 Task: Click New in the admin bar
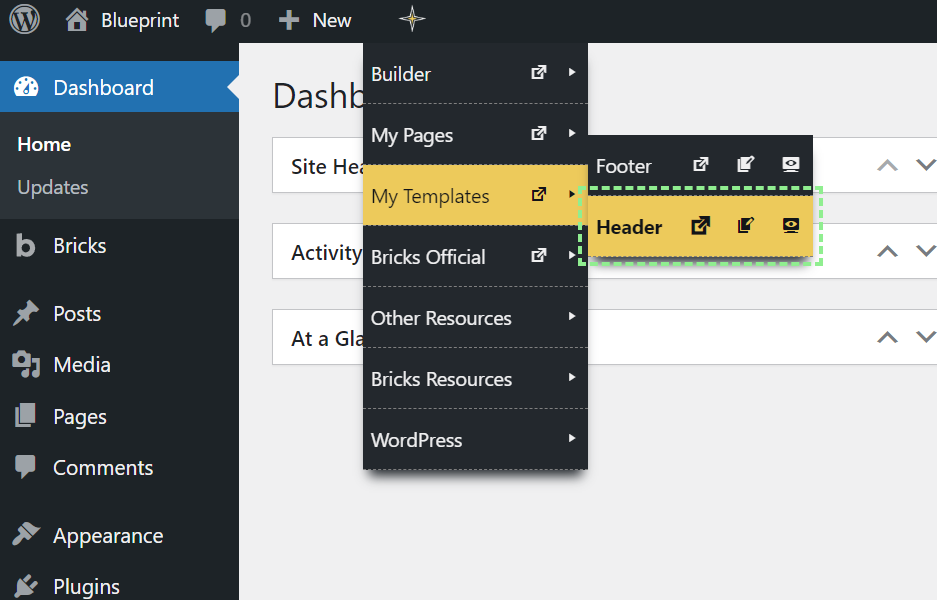coord(316,20)
